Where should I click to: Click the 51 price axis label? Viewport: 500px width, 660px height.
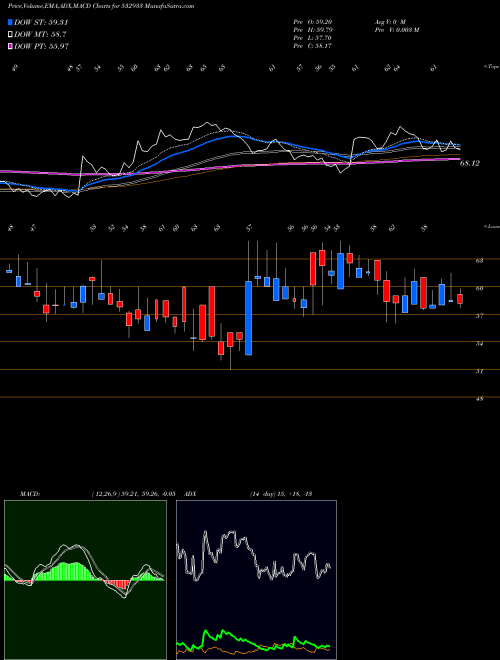click(x=479, y=371)
